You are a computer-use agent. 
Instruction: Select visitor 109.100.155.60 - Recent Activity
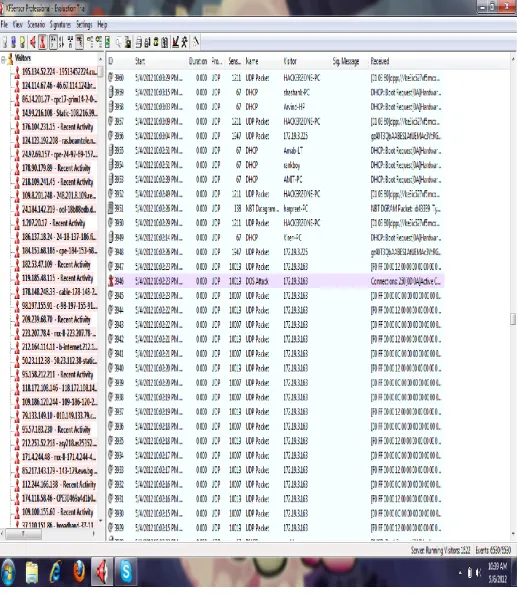(x=57, y=512)
